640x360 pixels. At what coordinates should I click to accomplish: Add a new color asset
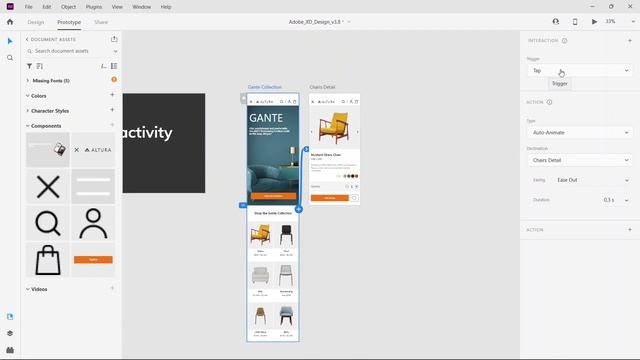click(112, 95)
